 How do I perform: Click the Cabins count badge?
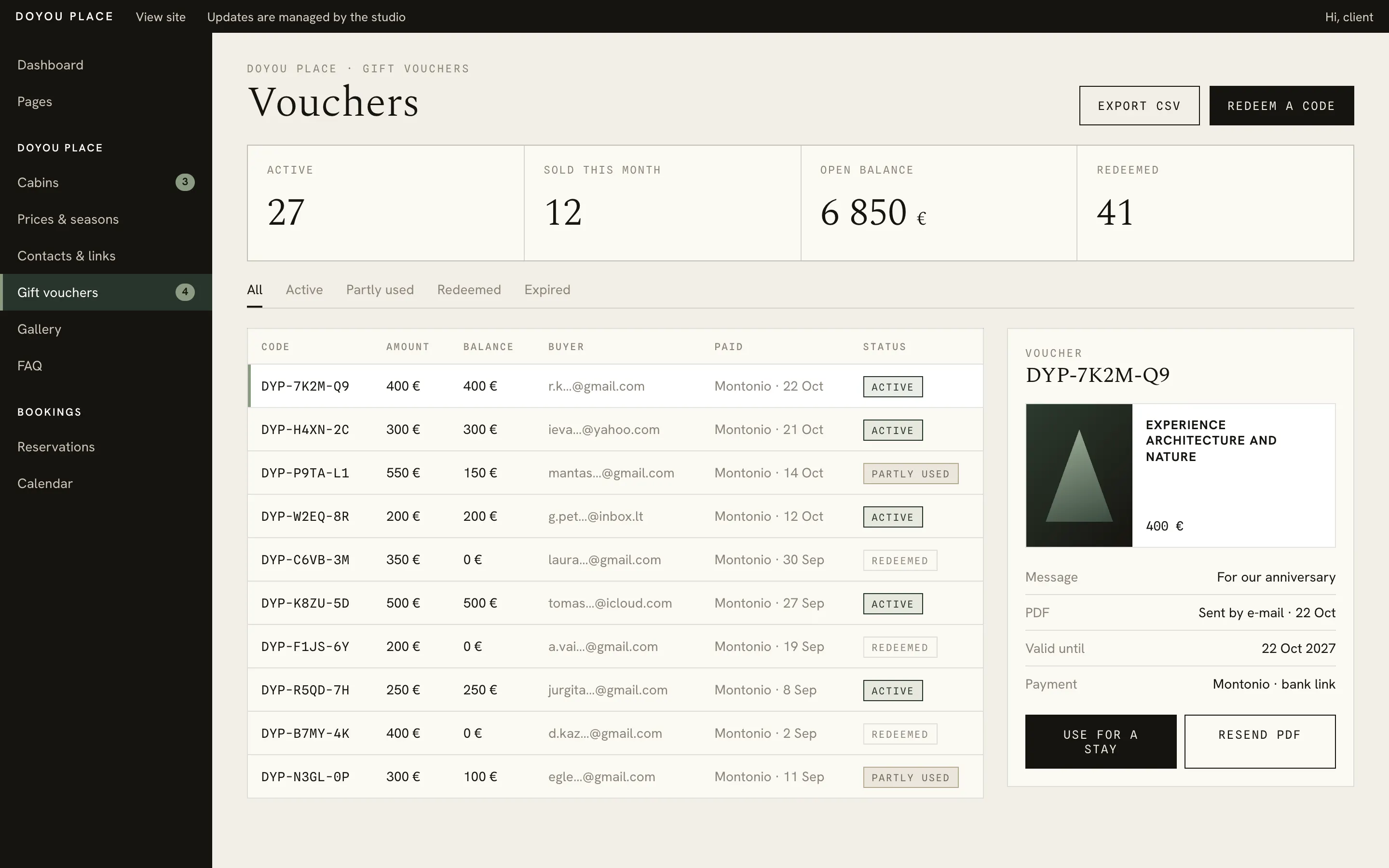185,182
